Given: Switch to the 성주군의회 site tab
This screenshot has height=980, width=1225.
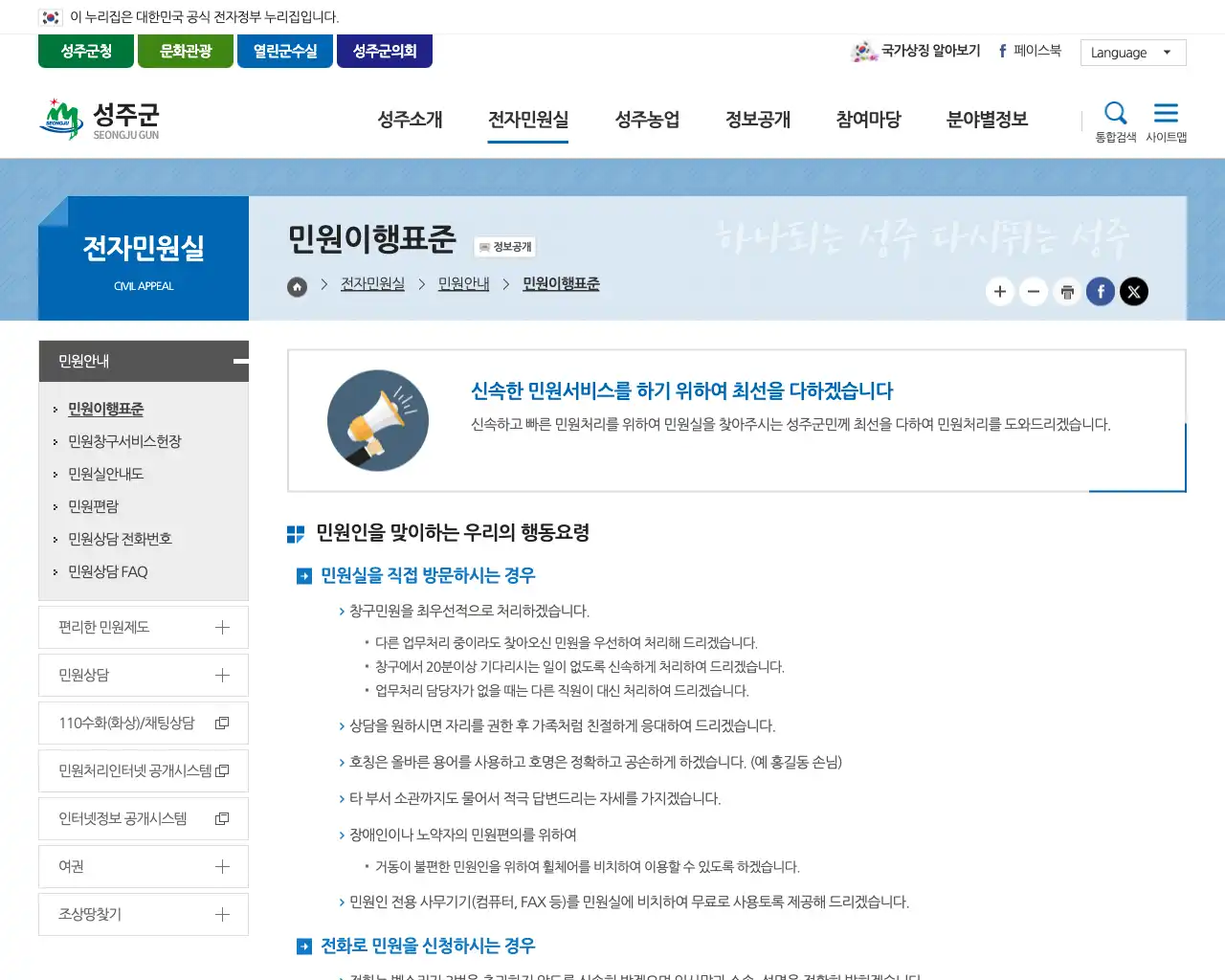Looking at the screenshot, I should 385,52.
